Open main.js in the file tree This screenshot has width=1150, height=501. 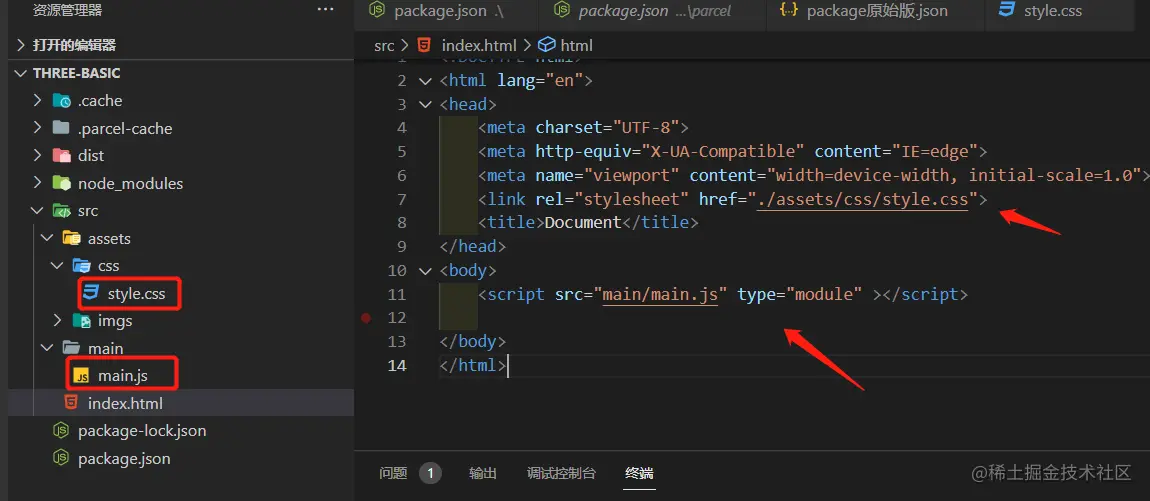tap(123, 376)
